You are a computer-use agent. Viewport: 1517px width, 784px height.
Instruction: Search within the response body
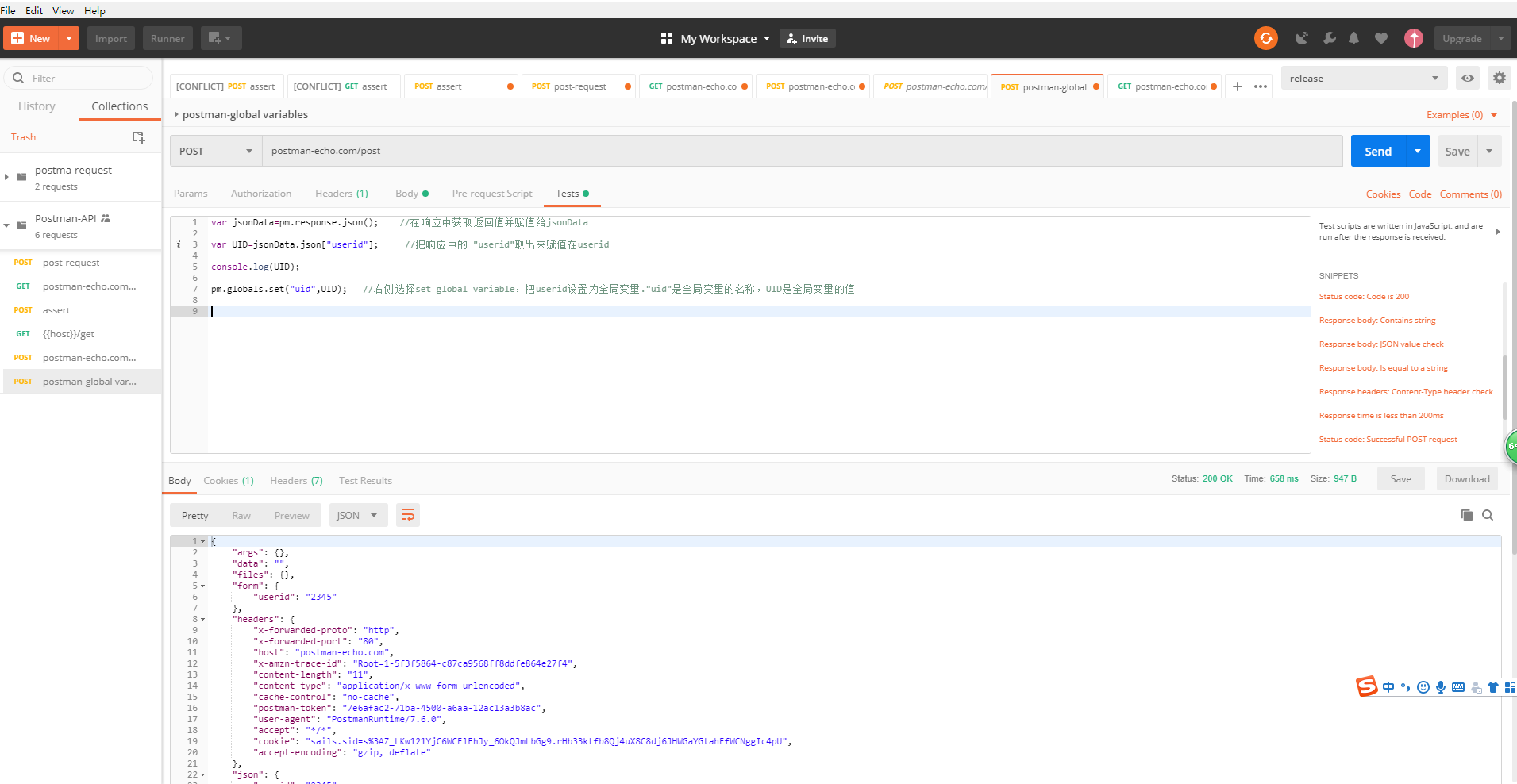coord(1488,515)
